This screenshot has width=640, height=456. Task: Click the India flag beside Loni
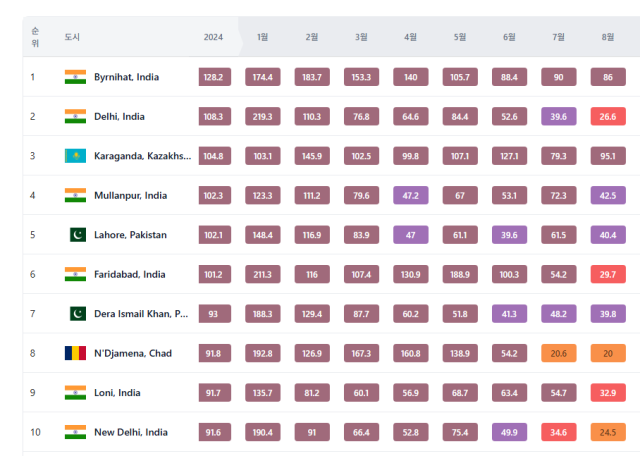point(75,393)
